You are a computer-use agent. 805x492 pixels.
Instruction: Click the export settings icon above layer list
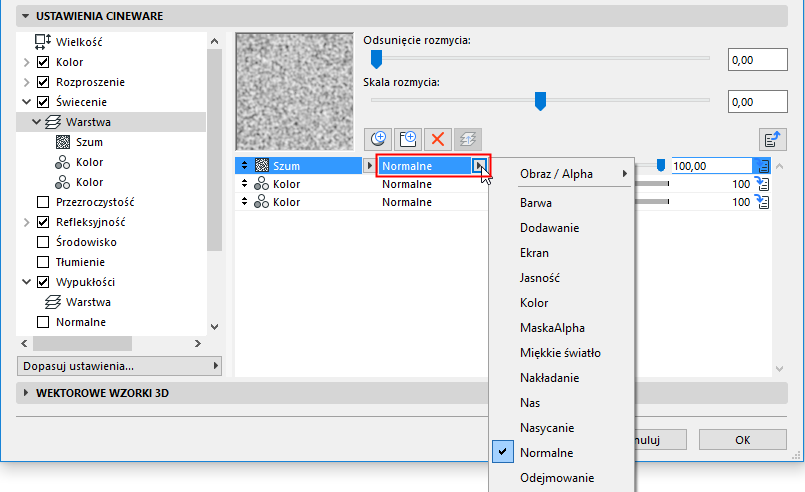coord(773,139)
